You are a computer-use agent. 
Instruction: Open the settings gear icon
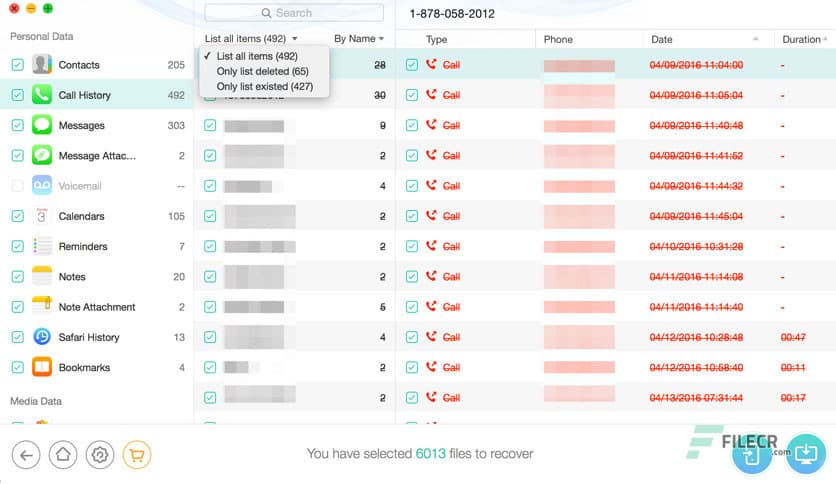click(100, 455)
